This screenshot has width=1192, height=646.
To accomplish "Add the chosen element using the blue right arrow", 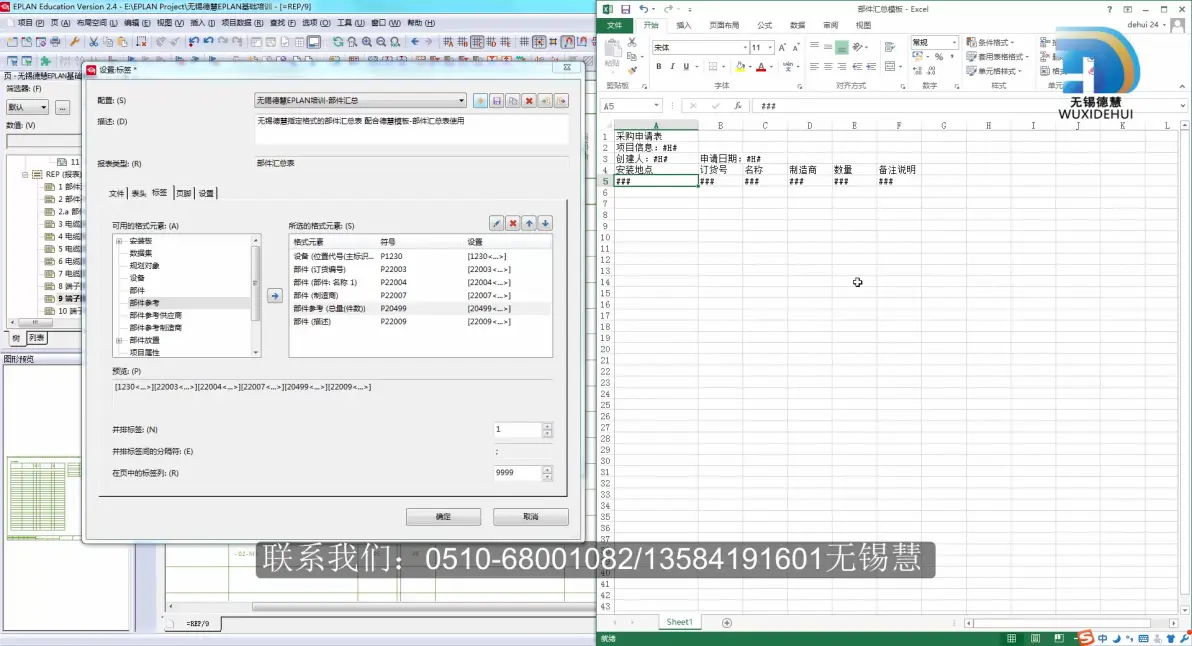I will click(275, 296).
